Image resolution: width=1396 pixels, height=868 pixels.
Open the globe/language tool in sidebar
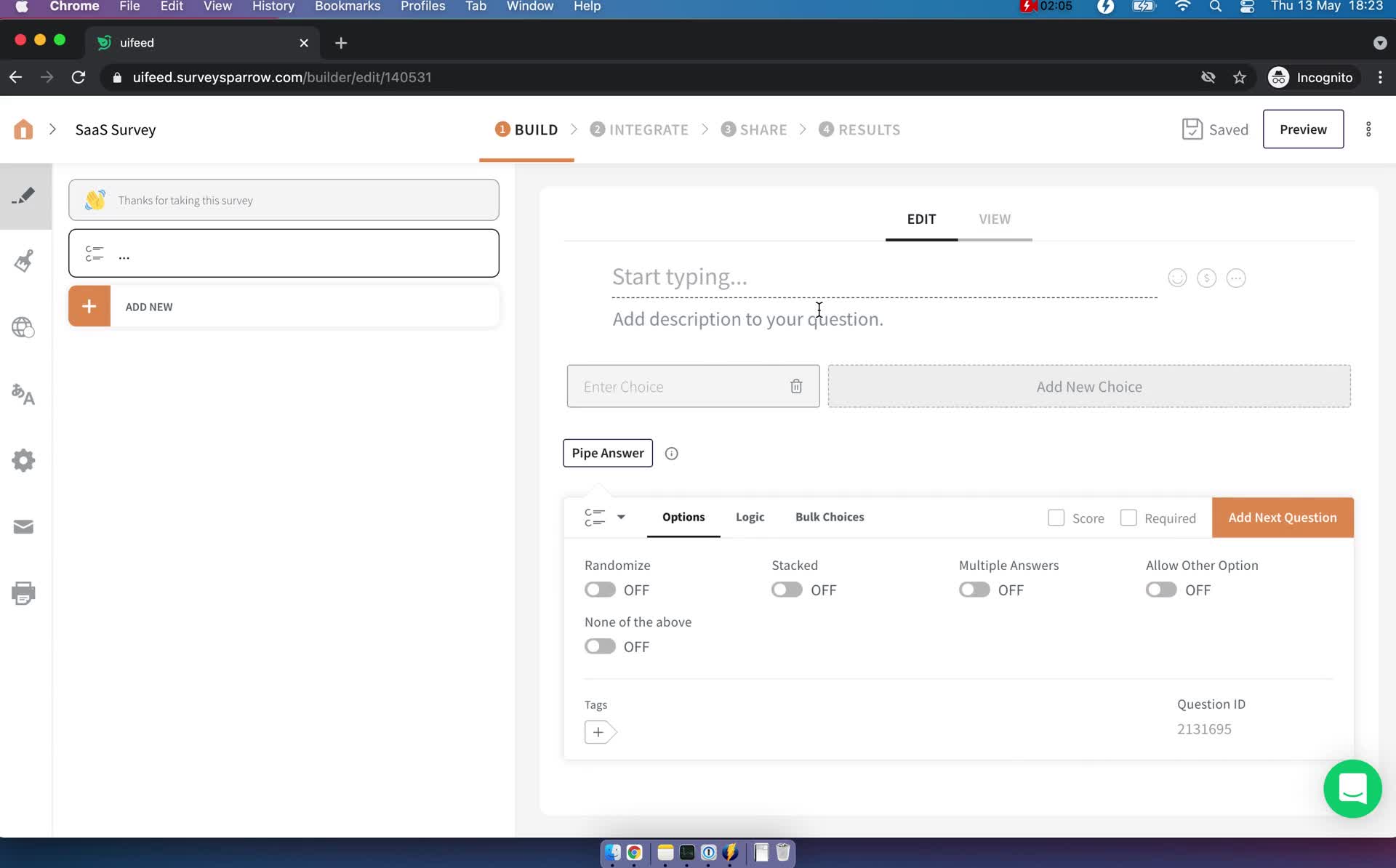click(24, 327)
